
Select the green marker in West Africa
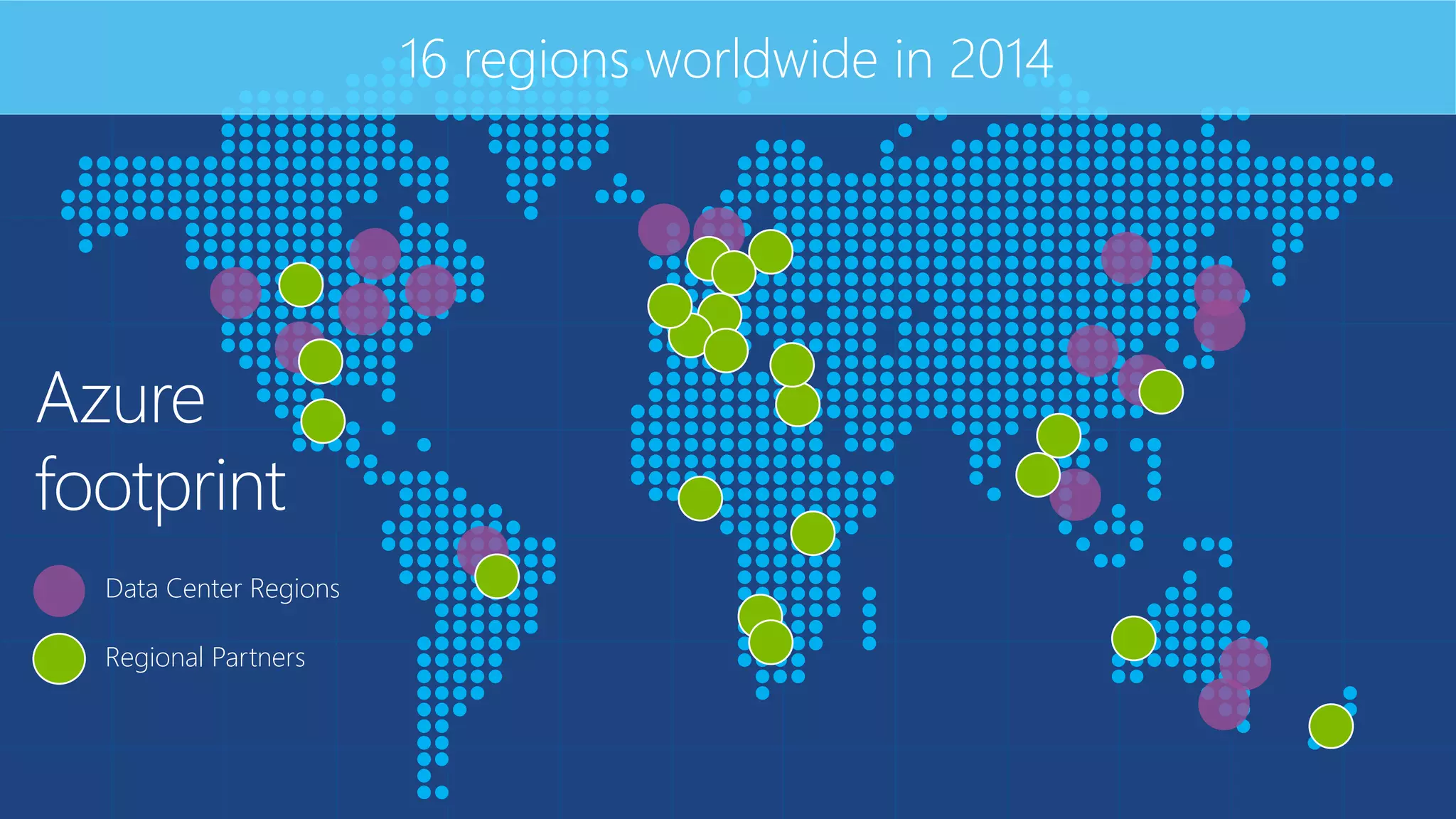pyautogui.click(x=700, y=498)
